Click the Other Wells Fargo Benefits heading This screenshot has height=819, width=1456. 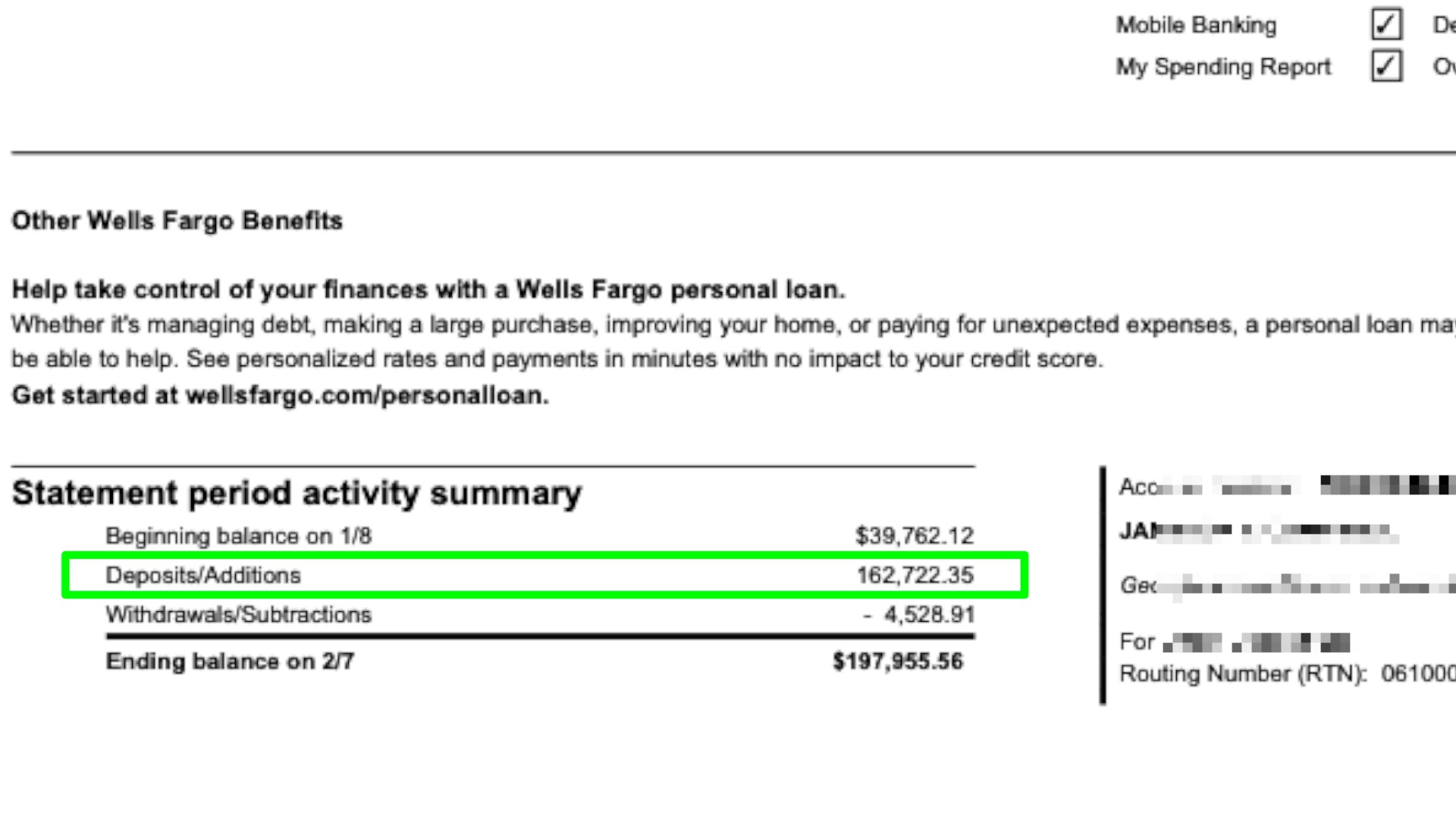tap(177, 221)
